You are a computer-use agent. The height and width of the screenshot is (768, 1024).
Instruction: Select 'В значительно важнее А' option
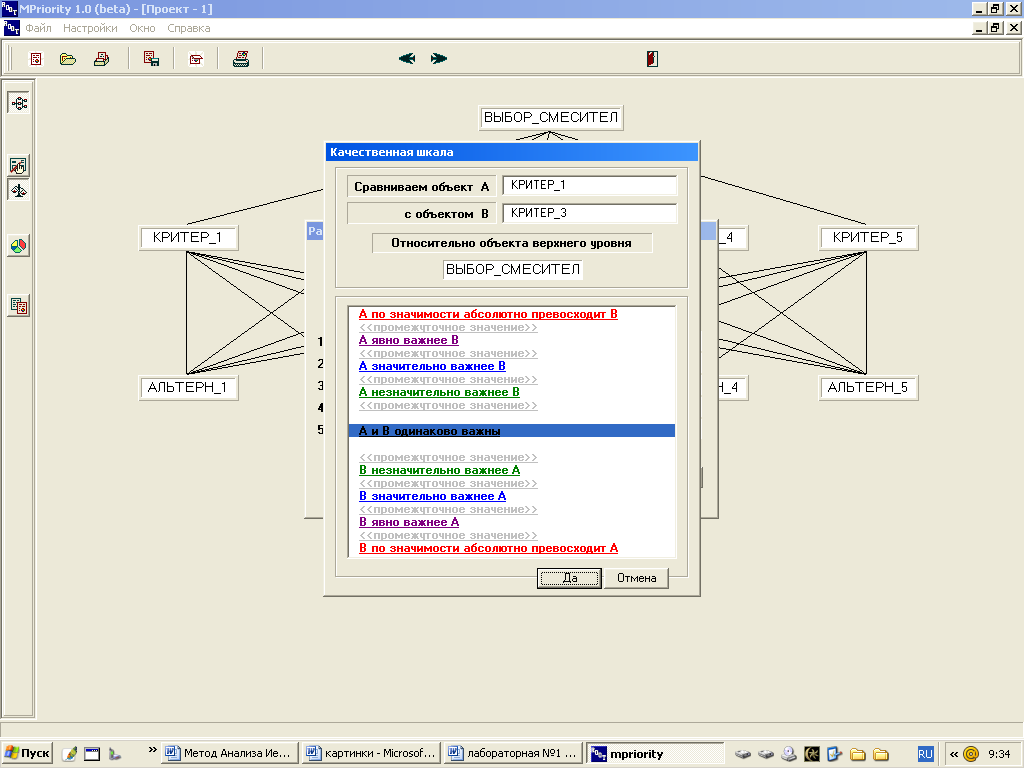click(x=432, y=496)
